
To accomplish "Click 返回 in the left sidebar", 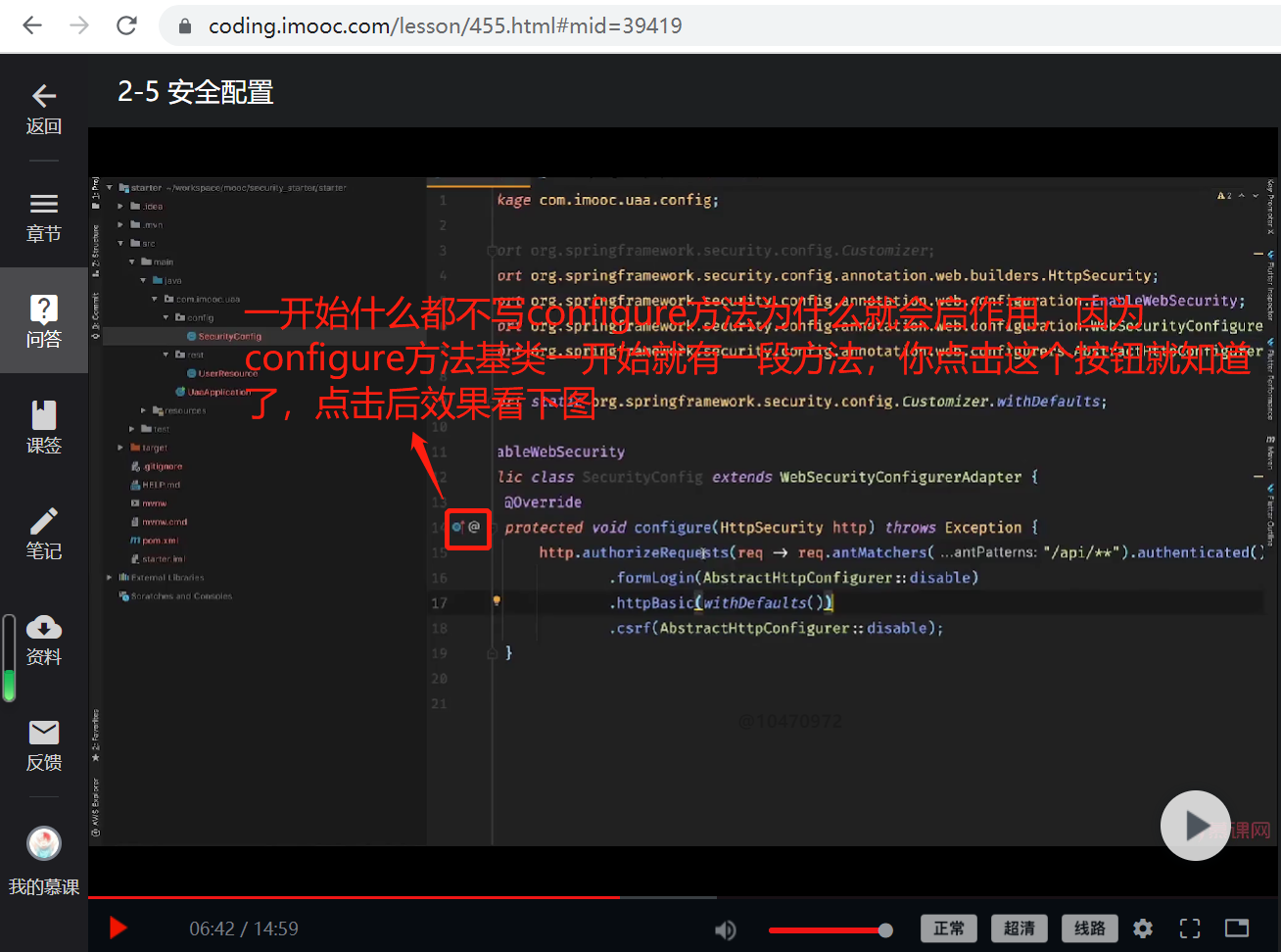I will 44,109.
